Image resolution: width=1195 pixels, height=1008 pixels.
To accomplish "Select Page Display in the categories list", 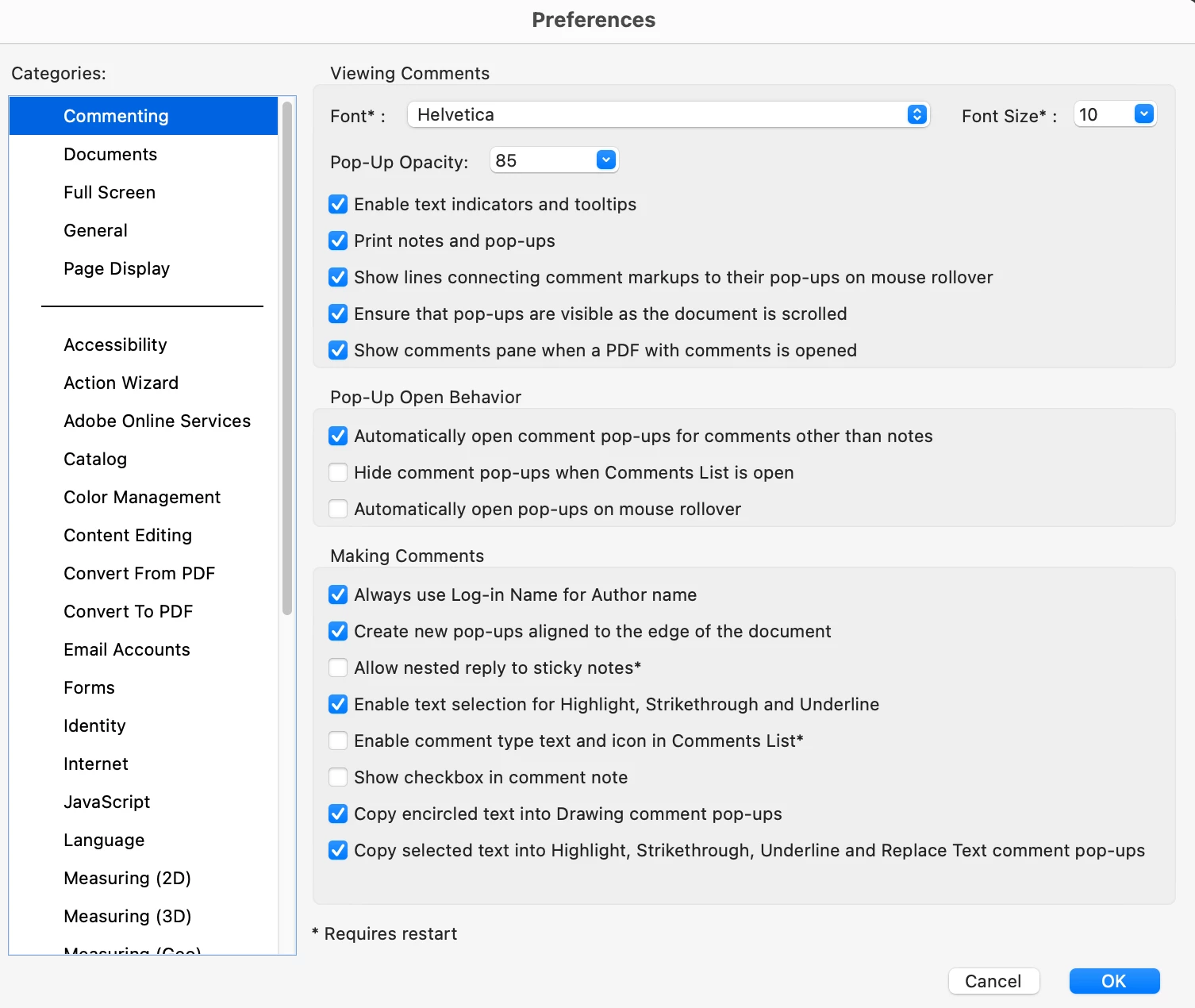I will 117,269.
